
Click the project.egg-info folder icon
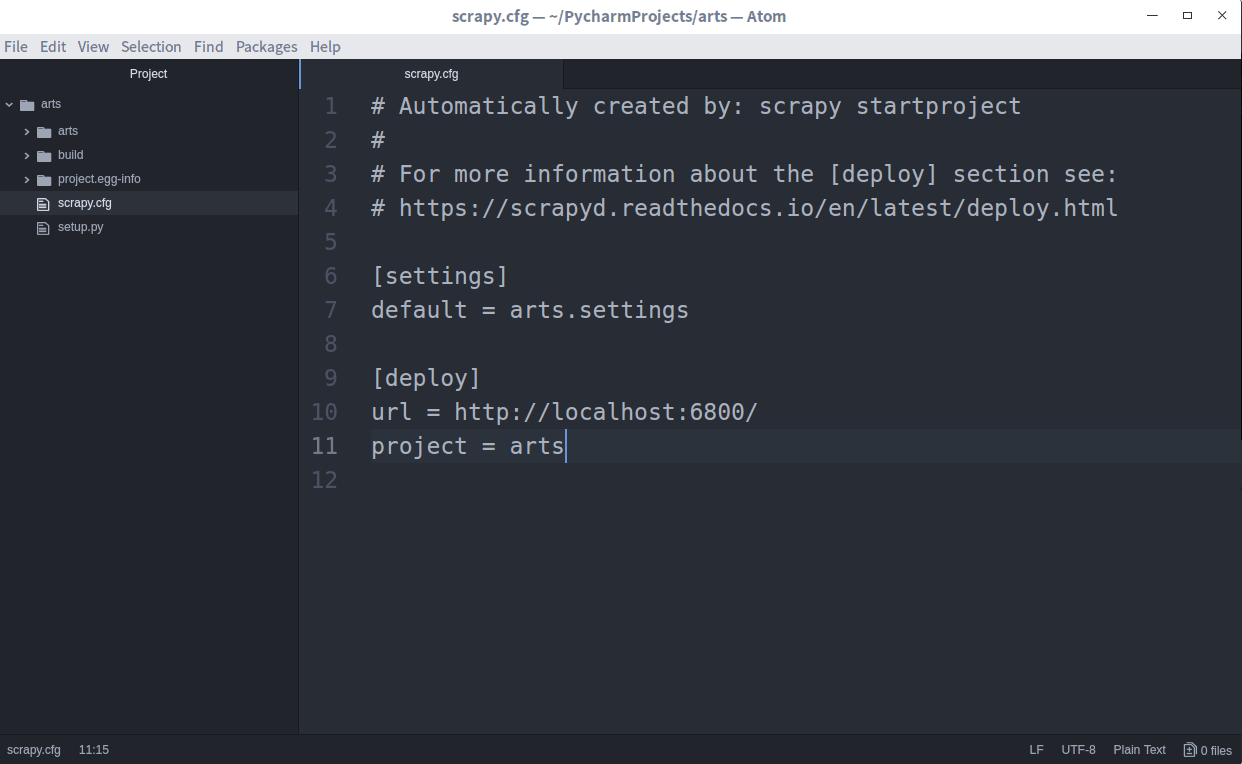pos(45,179)
